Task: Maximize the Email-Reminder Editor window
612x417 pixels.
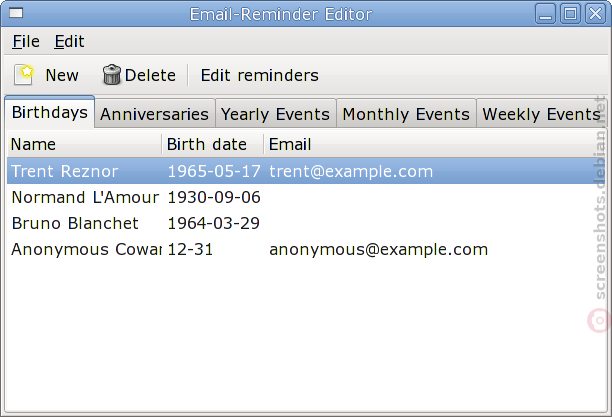Action: 570,14
